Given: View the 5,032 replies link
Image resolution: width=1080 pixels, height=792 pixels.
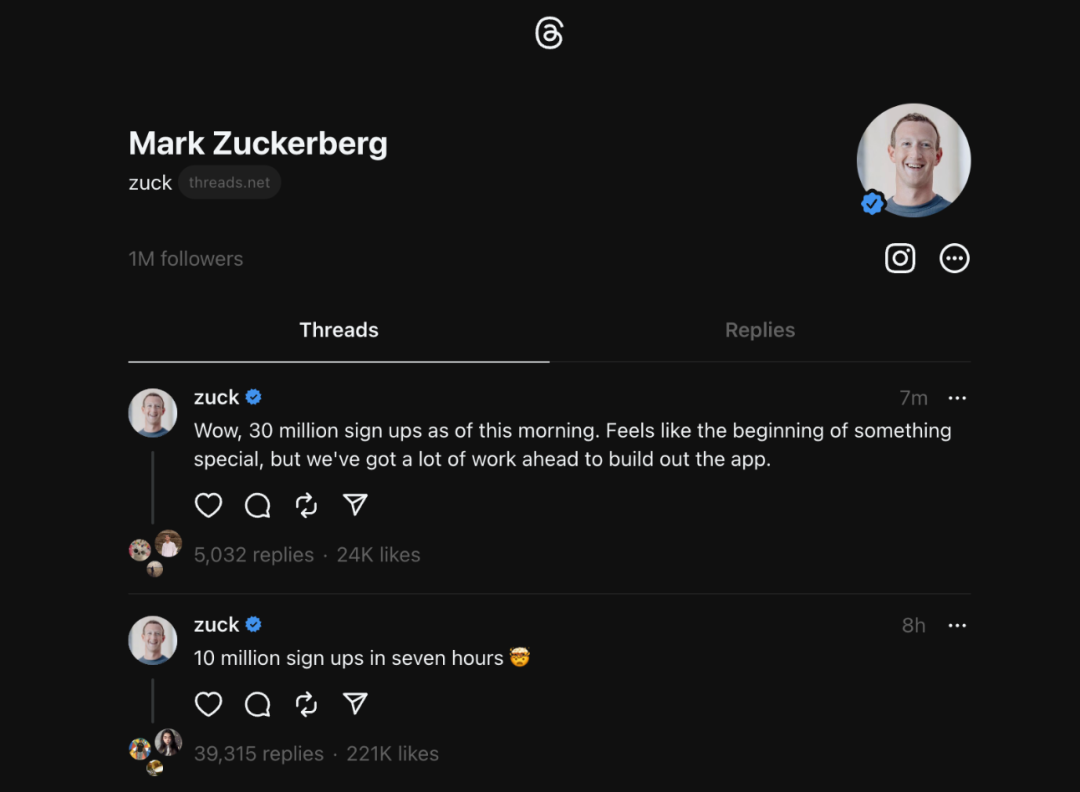Looking at the screenshot, I should (254, 555).
